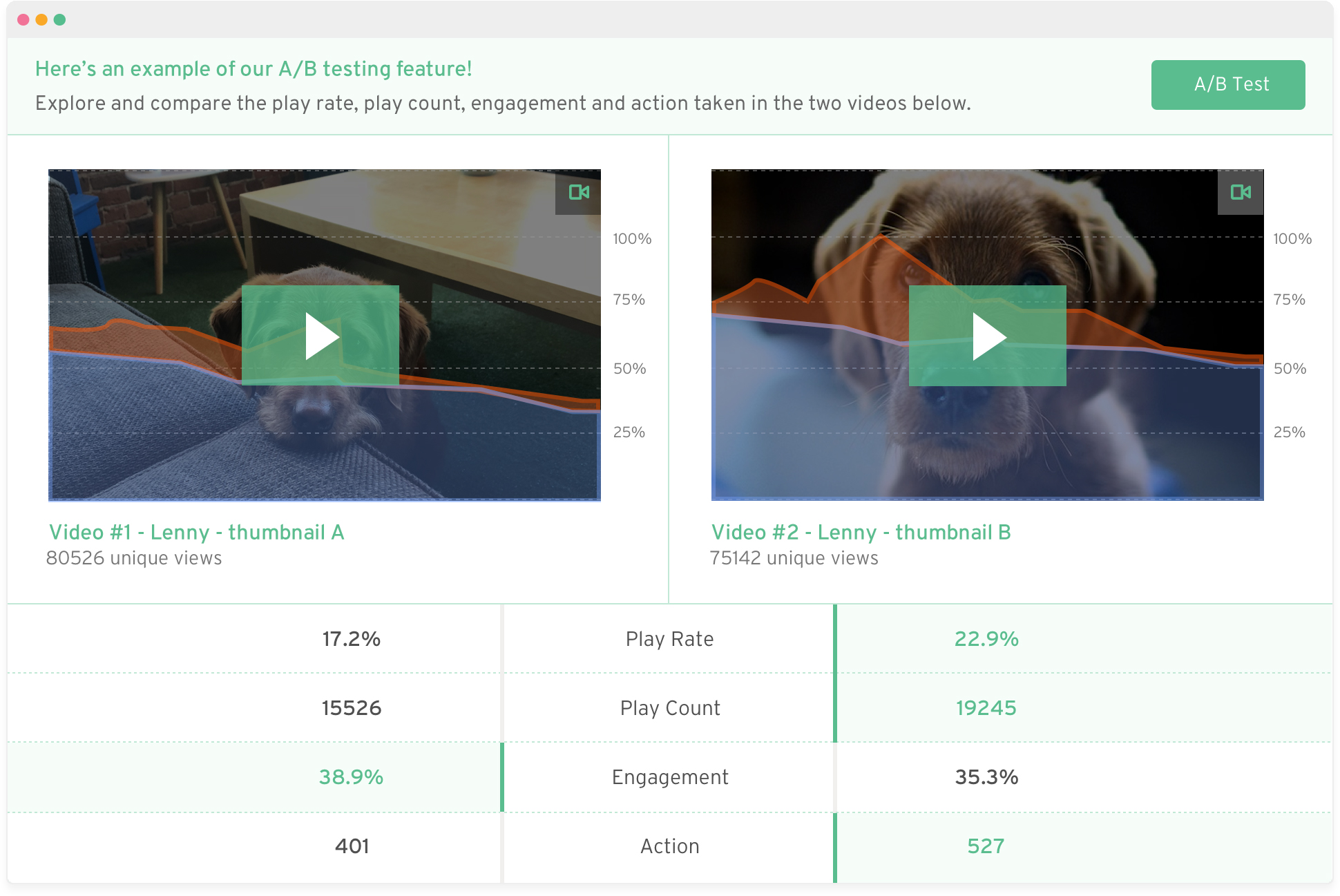The width and height of the screenshot is (1340, 896).
Task: Open the Video #2 - Lenny - thumbnail B link
Action: [x=861, y=532]
